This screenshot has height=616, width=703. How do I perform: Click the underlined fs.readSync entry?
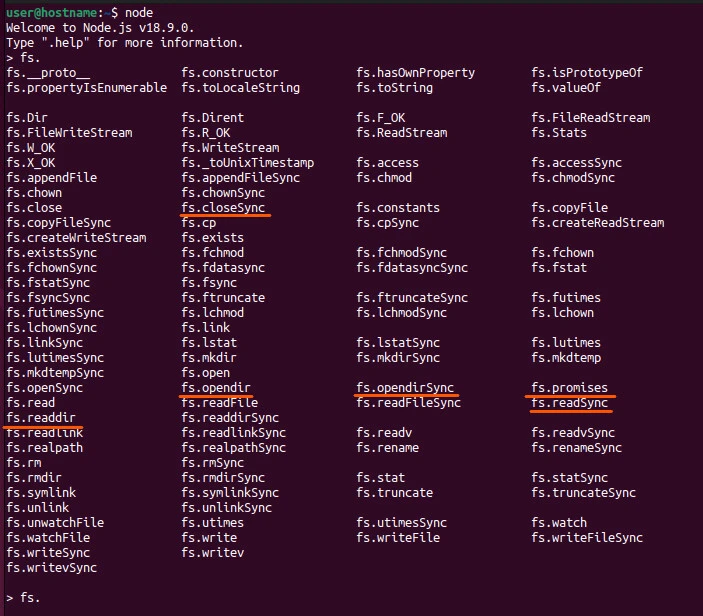(569, 403)
